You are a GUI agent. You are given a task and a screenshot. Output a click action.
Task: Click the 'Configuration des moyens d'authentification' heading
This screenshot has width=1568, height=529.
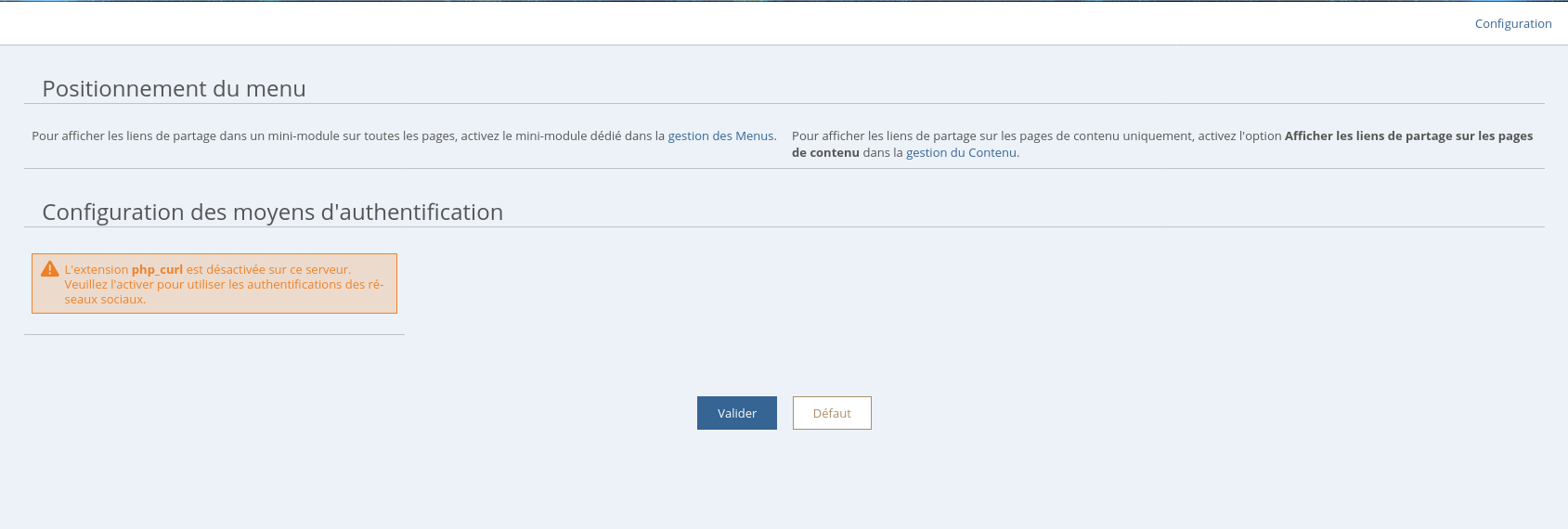273,213
